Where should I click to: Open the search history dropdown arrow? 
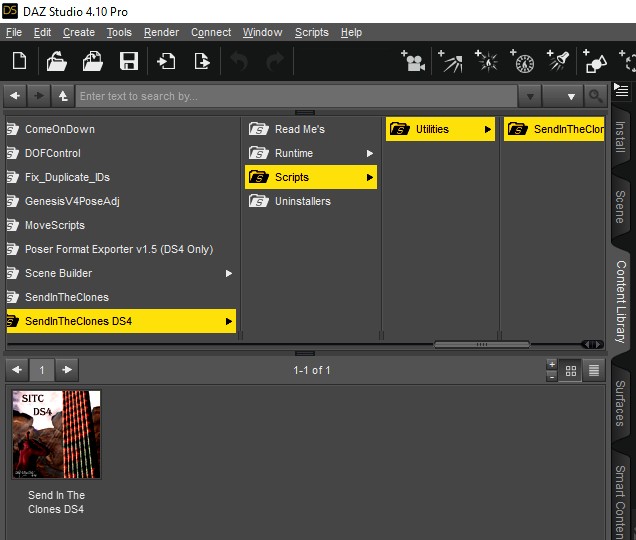pyautogui.click(x=530, y=96)
